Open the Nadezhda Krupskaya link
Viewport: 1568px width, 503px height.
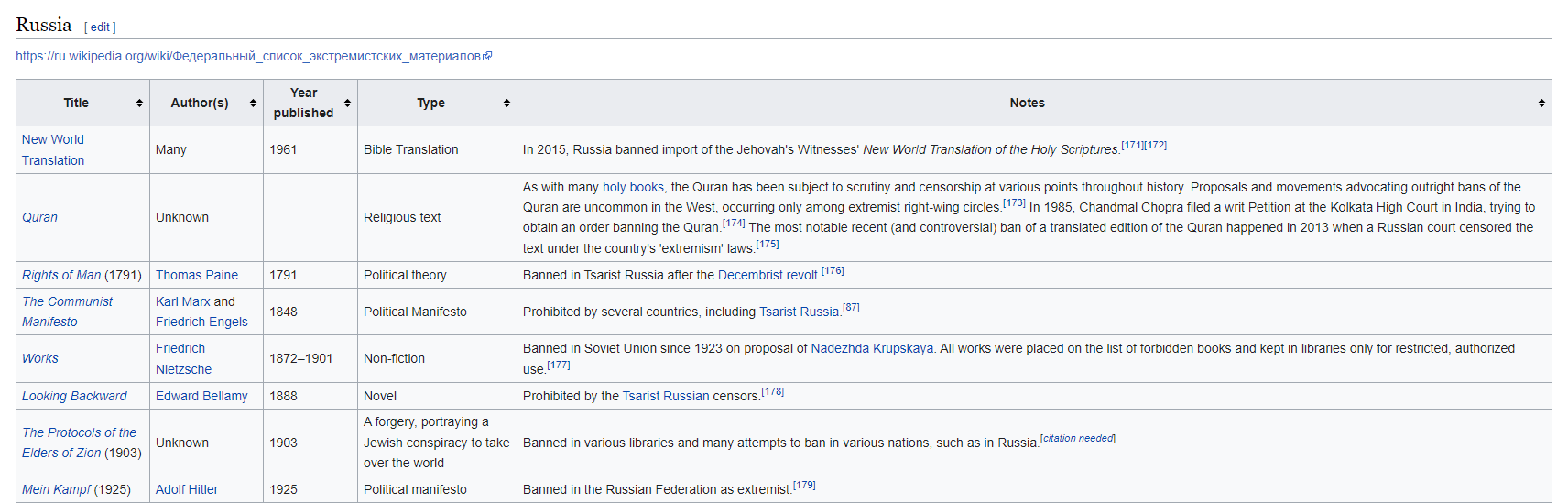click(x=872, y=348)
